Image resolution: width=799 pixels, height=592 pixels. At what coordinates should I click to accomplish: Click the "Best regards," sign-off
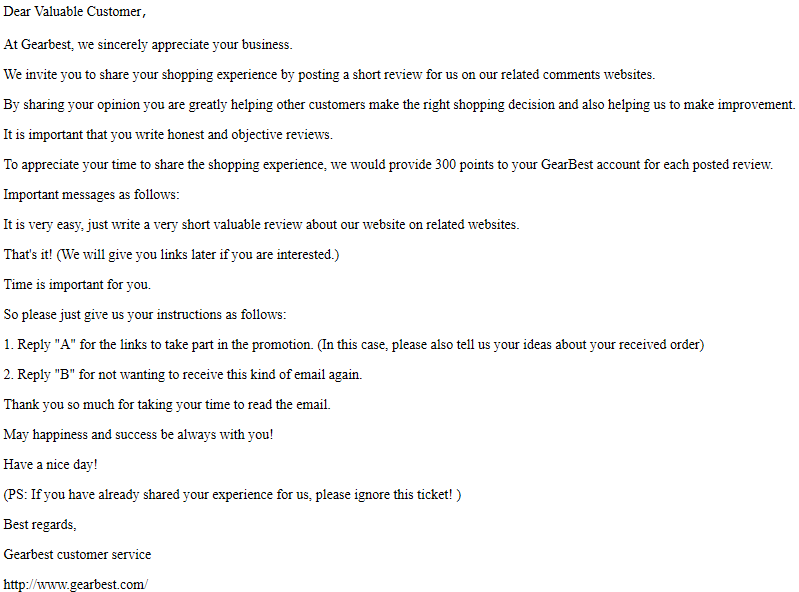click(x=40, y=524)
